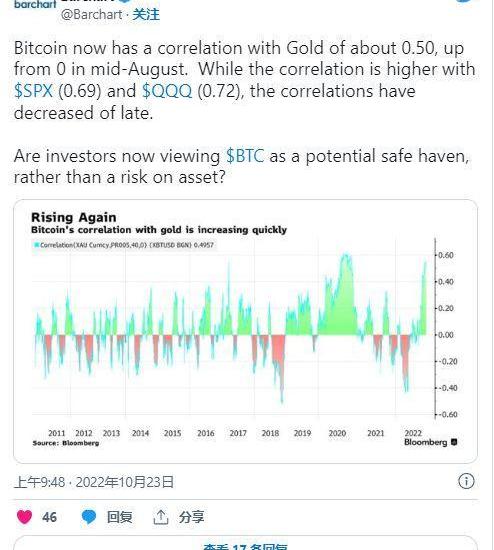Click the 分享 share label

tap(192, 517)
